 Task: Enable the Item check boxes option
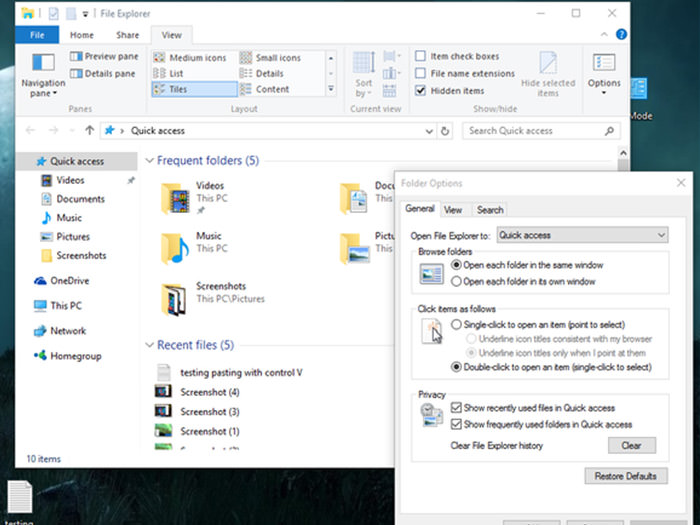421,57
